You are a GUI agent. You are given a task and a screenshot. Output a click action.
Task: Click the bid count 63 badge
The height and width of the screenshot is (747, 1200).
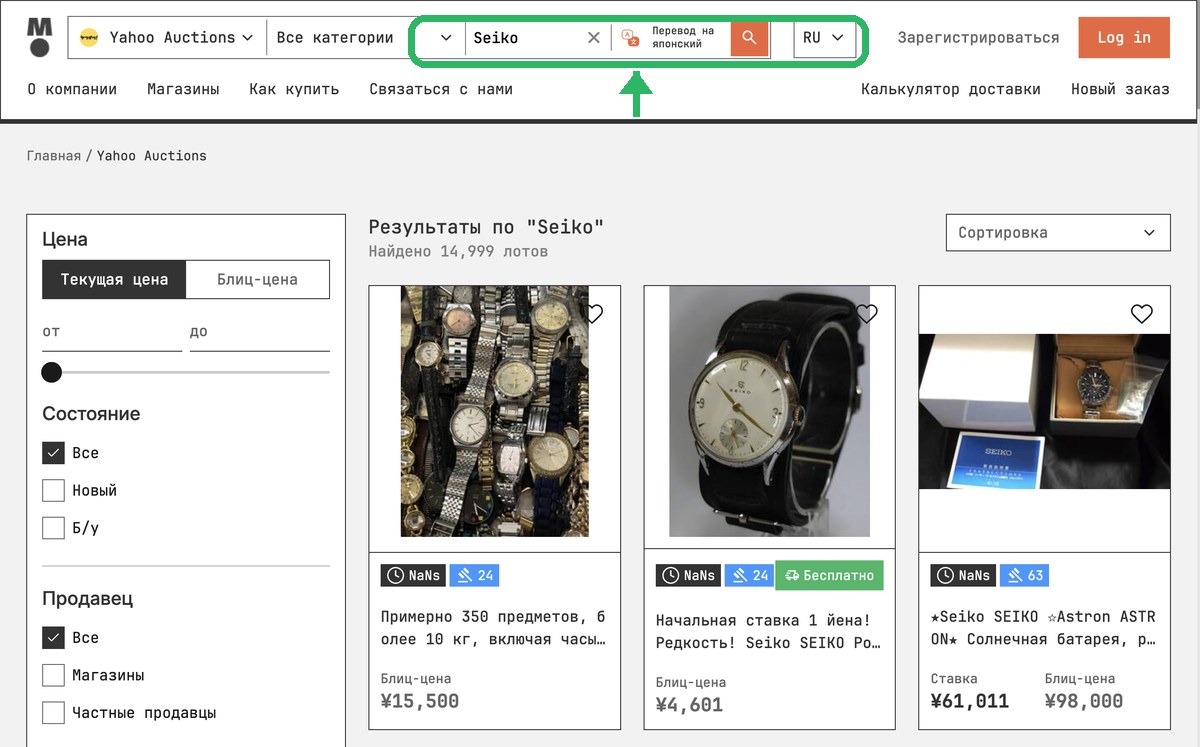click(x=1024, y=575)
